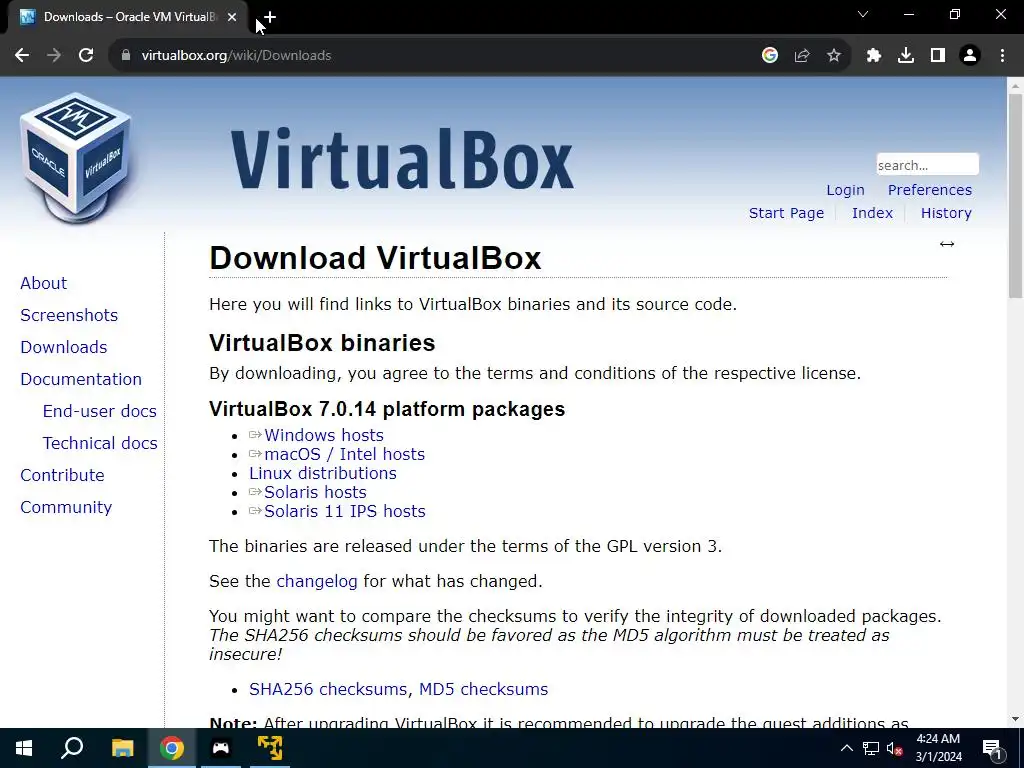Bookmark this page with the star icon
Viewport: 1024px width, 768px height.
tap(834, 56)
